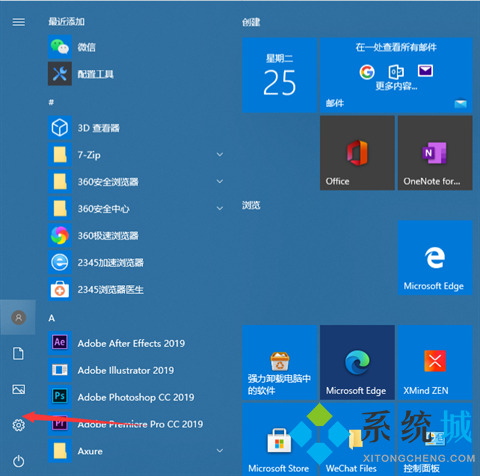Launch the 配置工具 configuration tool icon
Screen dimensions: 480x476
[x=60, y=74]
